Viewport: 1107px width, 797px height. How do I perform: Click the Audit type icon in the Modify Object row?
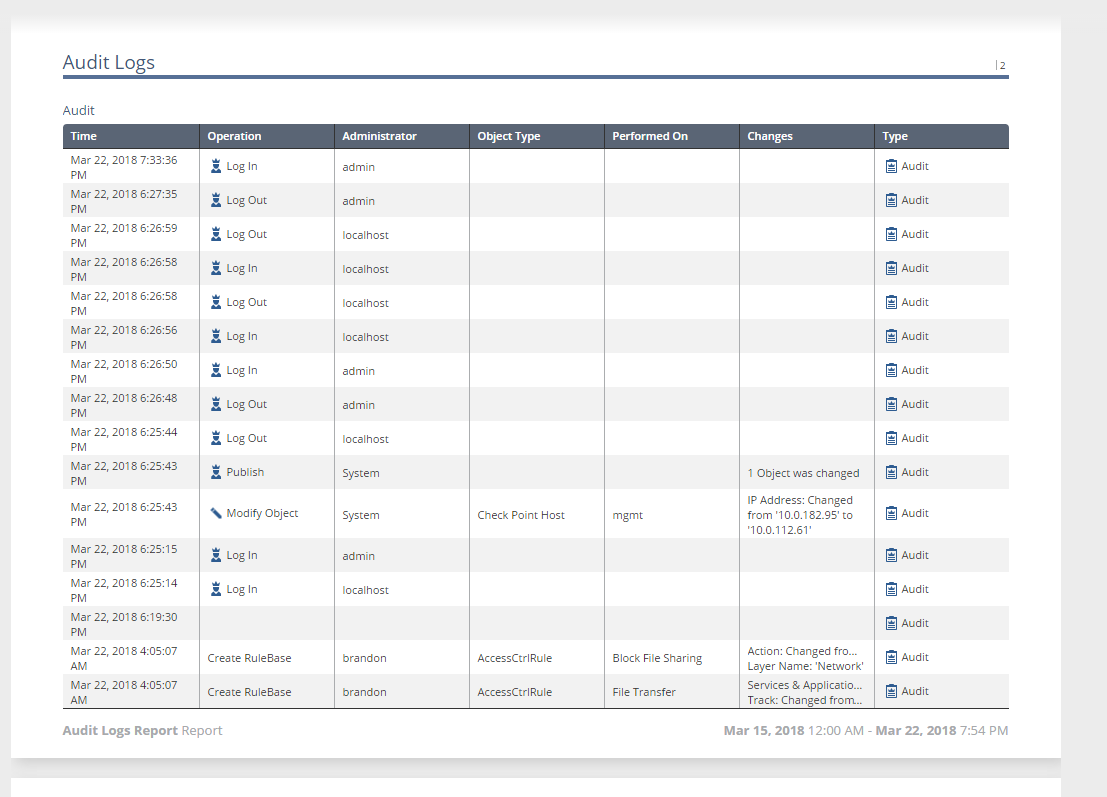(891, 513)
